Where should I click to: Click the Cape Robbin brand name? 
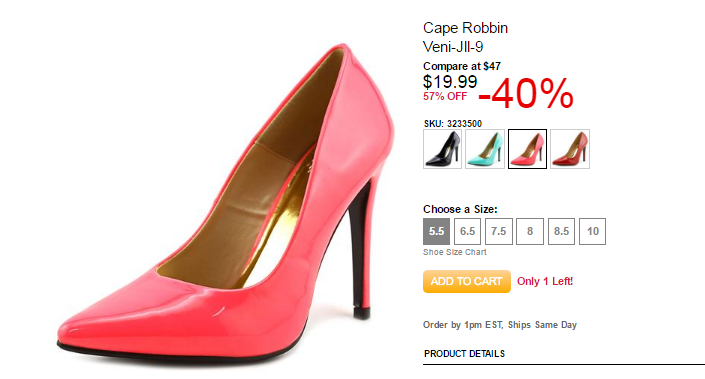coord(465,28)
